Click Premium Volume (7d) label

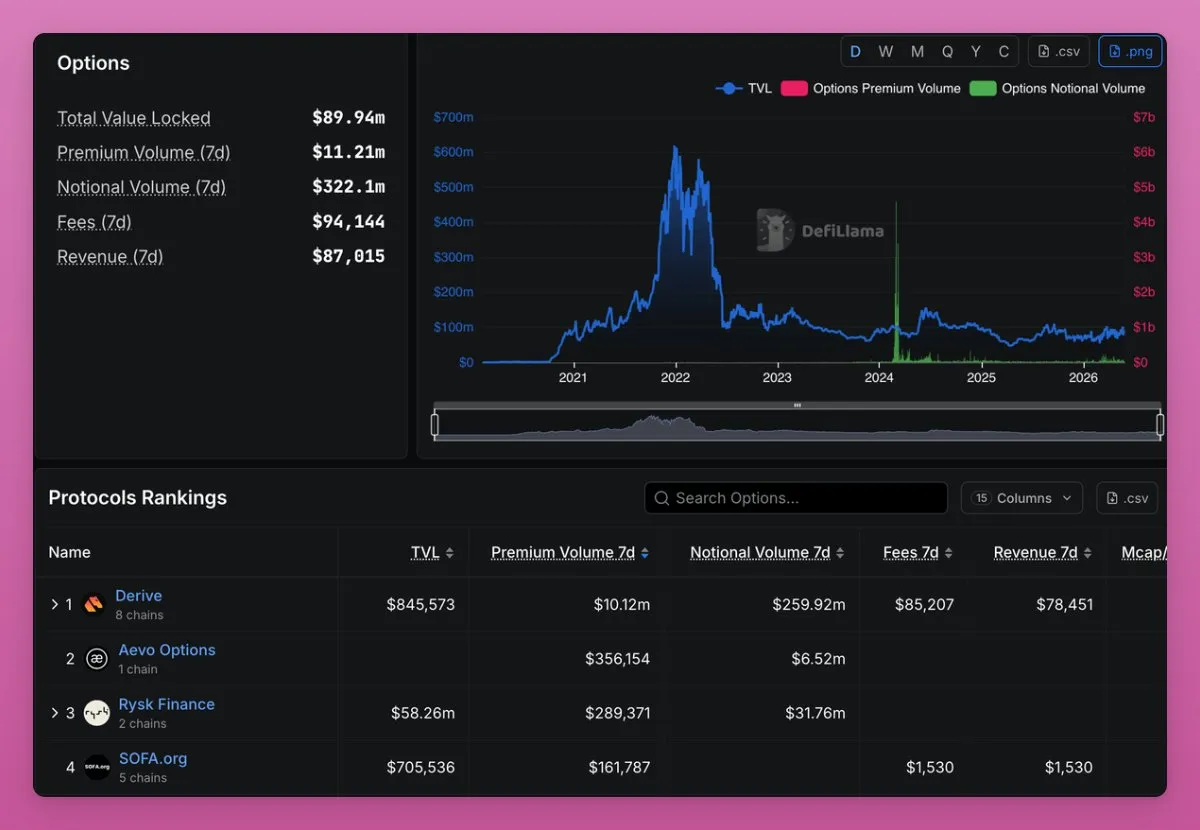click(x=144, y=153)
